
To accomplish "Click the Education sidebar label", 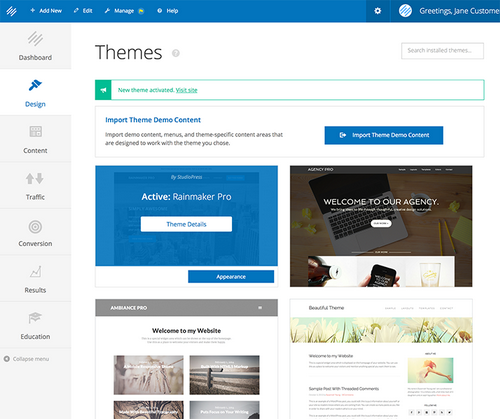I will (x=35, y=337).
